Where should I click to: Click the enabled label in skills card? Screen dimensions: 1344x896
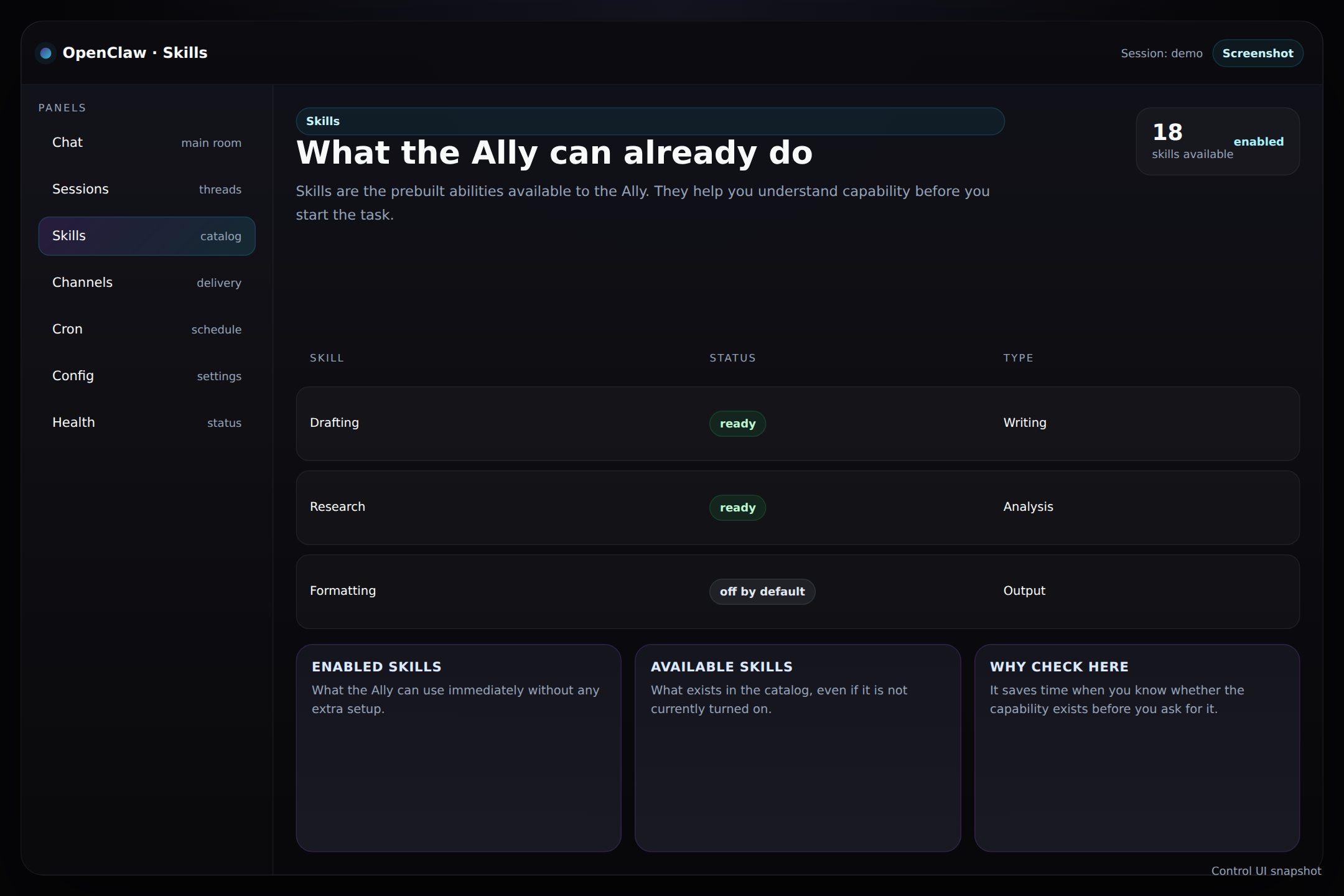1259,142
